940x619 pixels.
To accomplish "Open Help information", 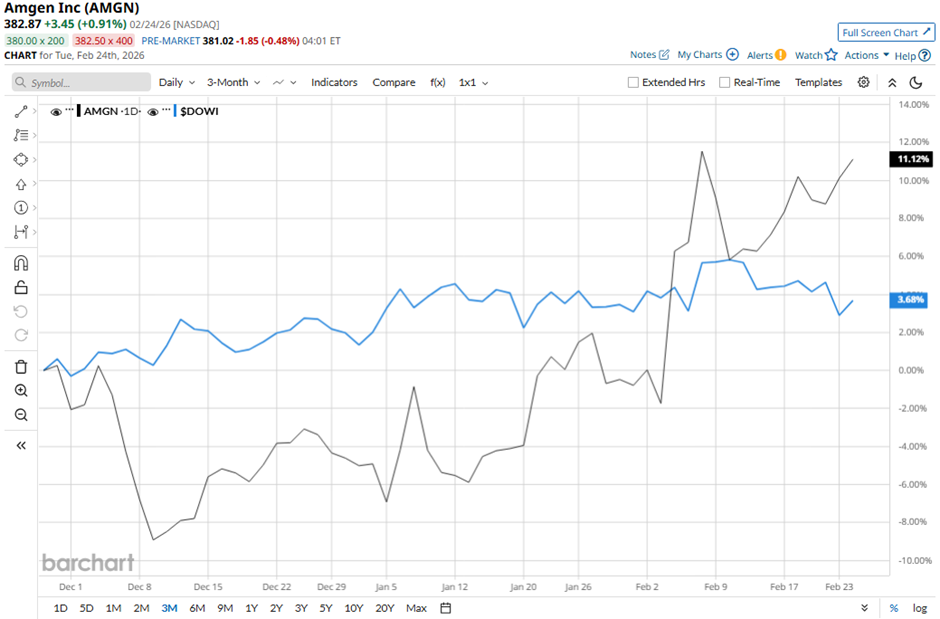I will (x=912, y=56).
